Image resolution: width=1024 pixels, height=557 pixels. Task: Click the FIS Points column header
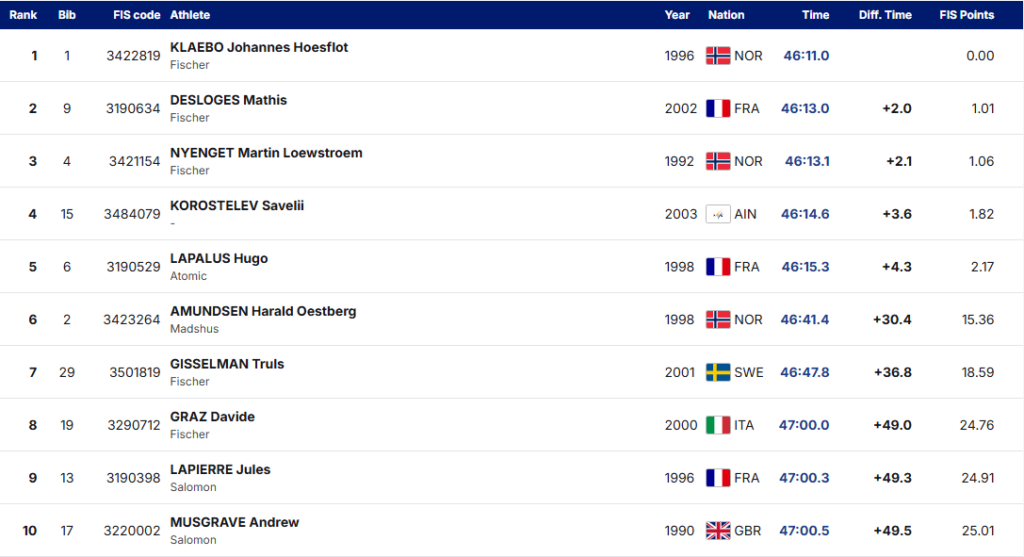tap(966, 15)
